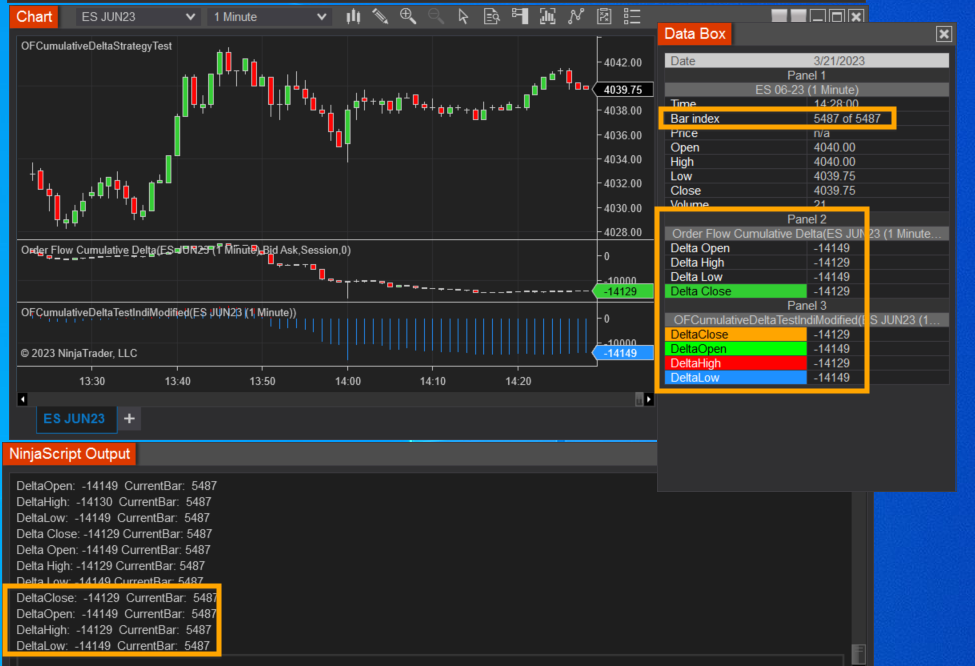Click the Delta Low -14149 row in Panel 2
The width and height of the screenshot is (975, 666).
(807, 277)
